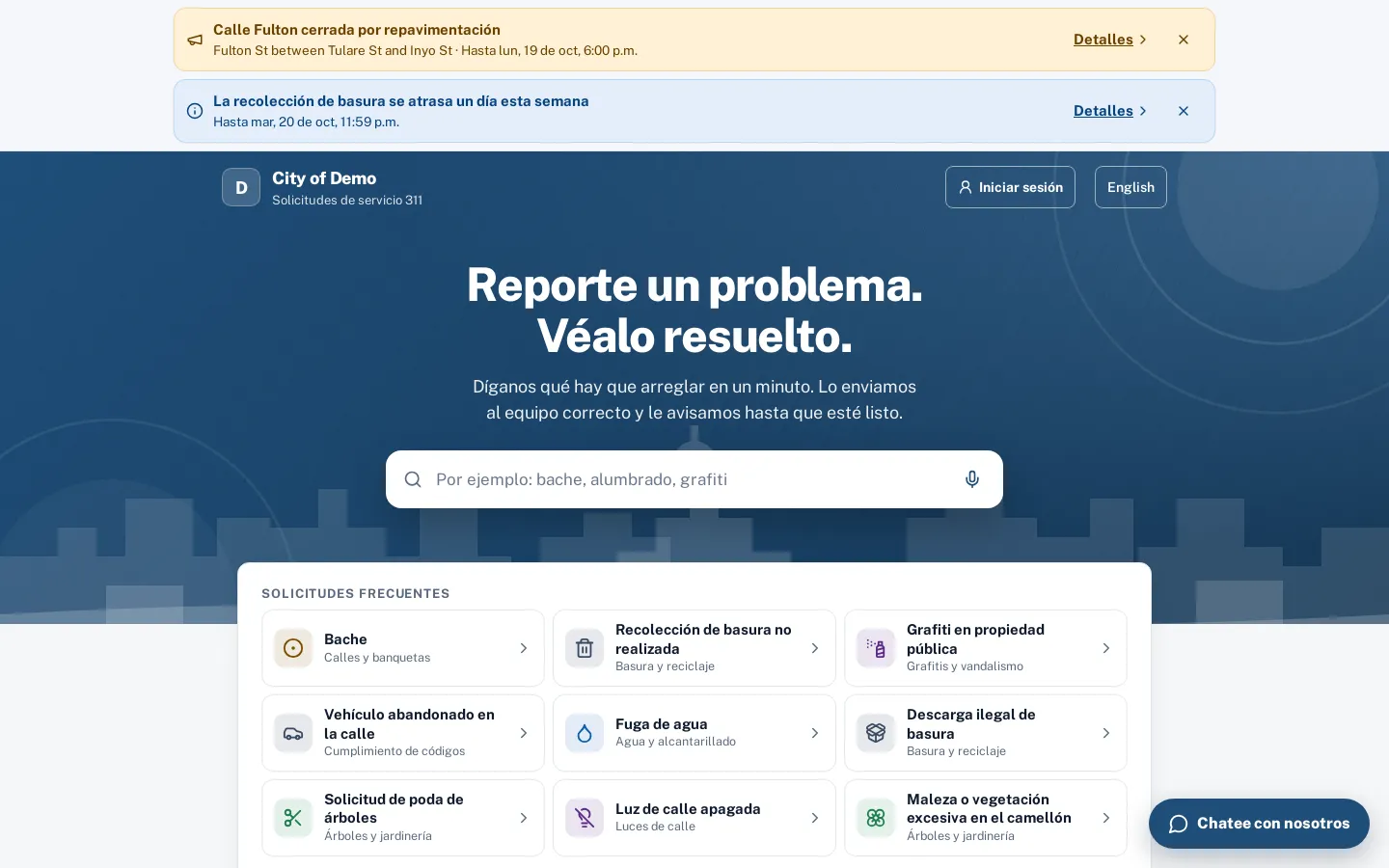Click chevron on Fuga de agua card
1389x868 pixels.
pos(815,733)
